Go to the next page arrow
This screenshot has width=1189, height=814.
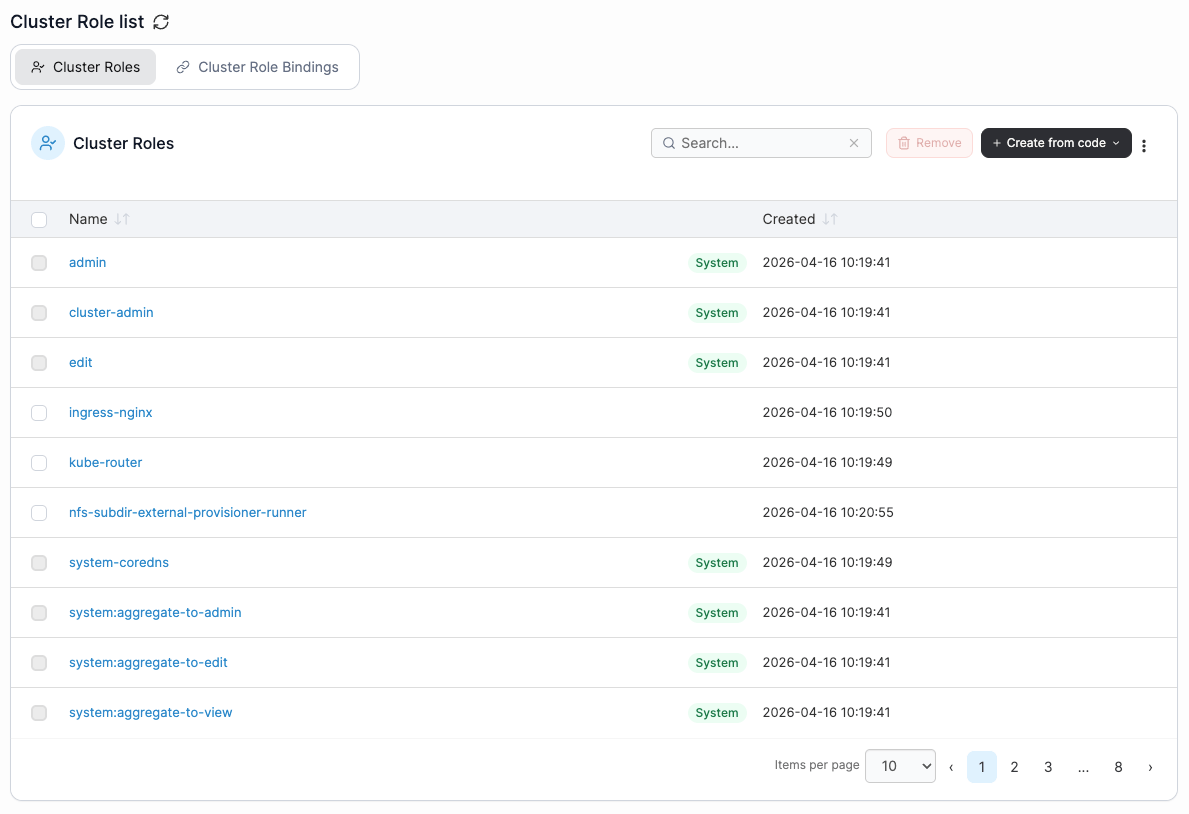[x=1150, y=767]
